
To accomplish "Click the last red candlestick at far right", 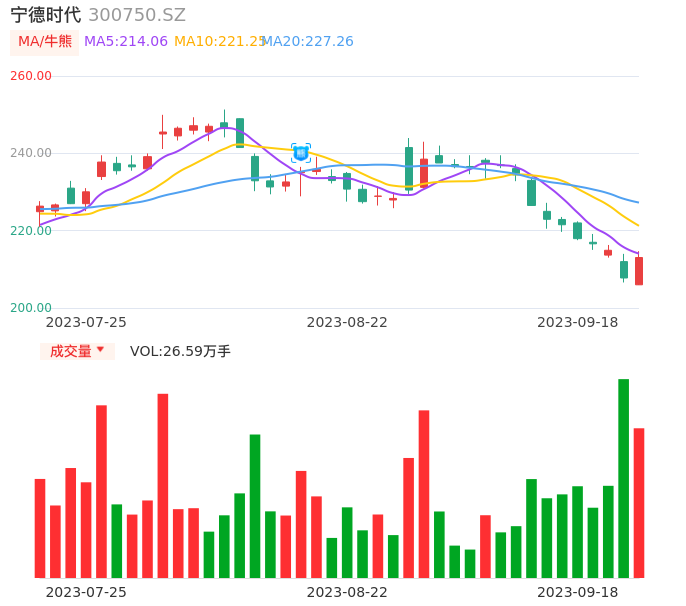I will pos(639,271).
